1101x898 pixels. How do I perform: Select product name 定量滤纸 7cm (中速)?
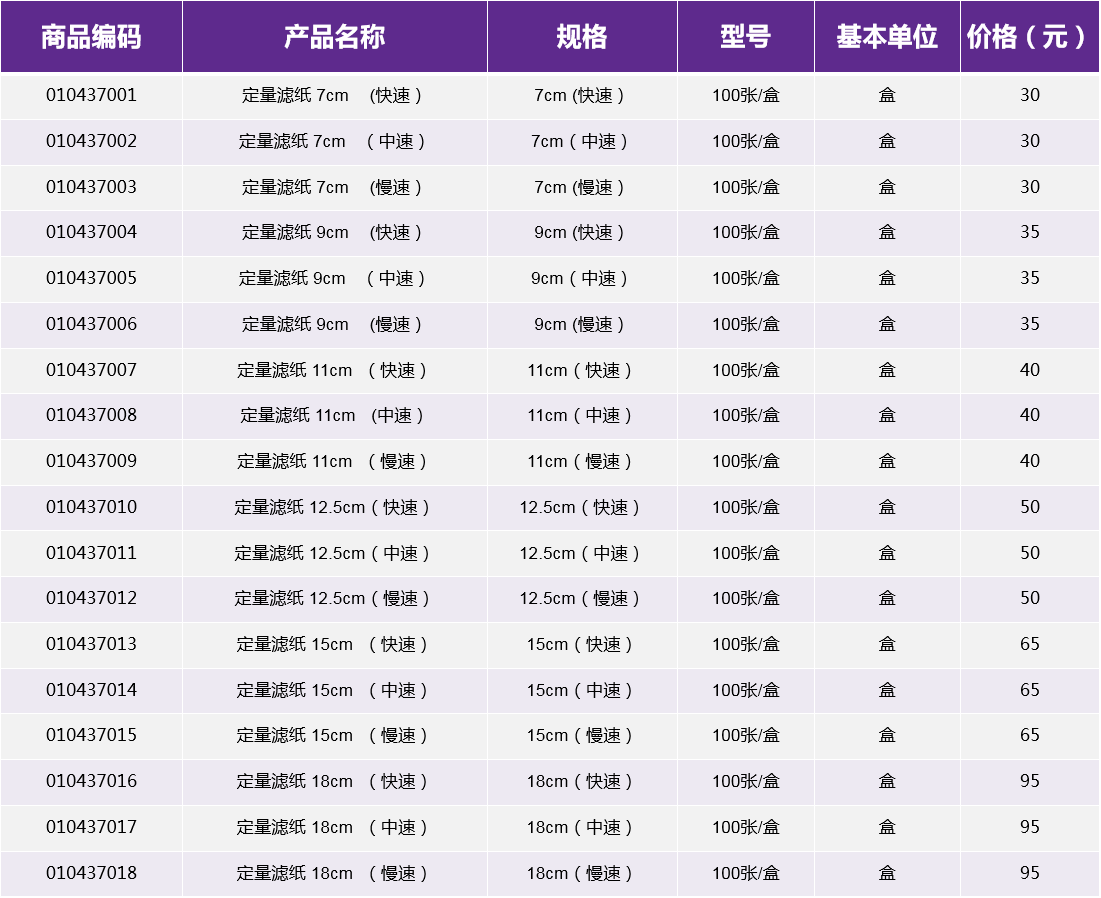[332, 141]
